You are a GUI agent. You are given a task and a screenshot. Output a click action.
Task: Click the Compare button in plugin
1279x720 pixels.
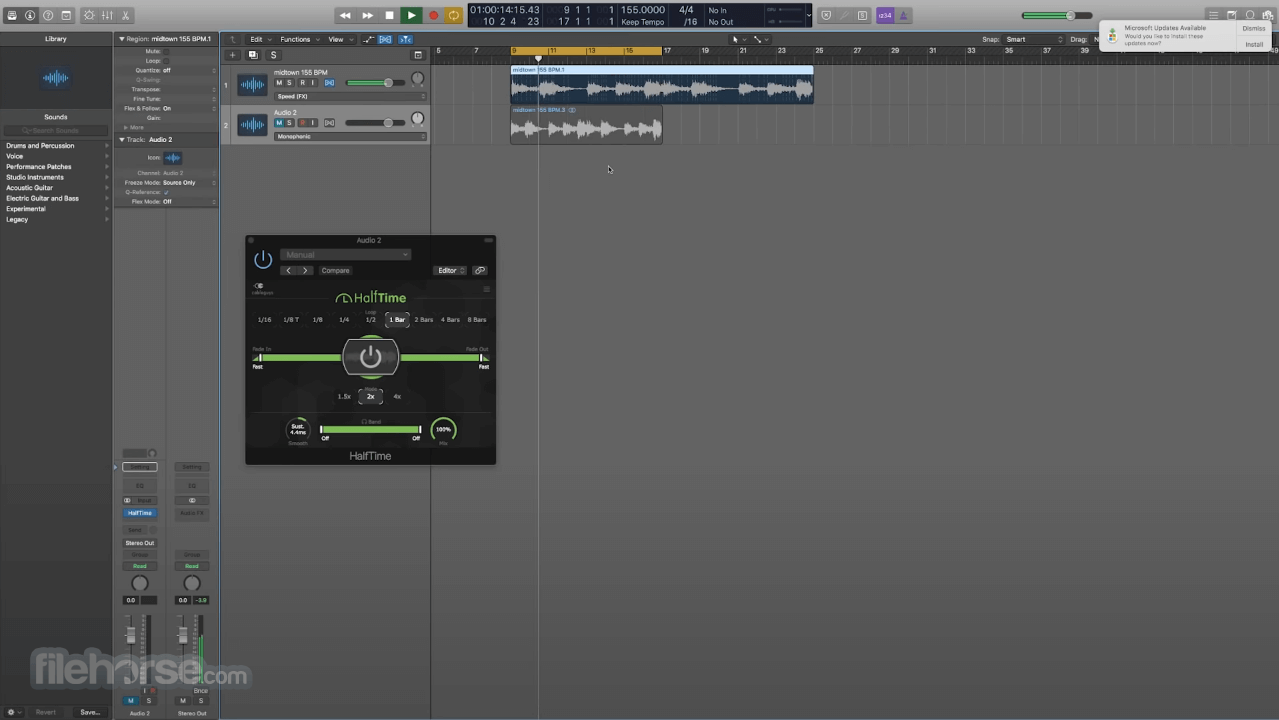336,270
